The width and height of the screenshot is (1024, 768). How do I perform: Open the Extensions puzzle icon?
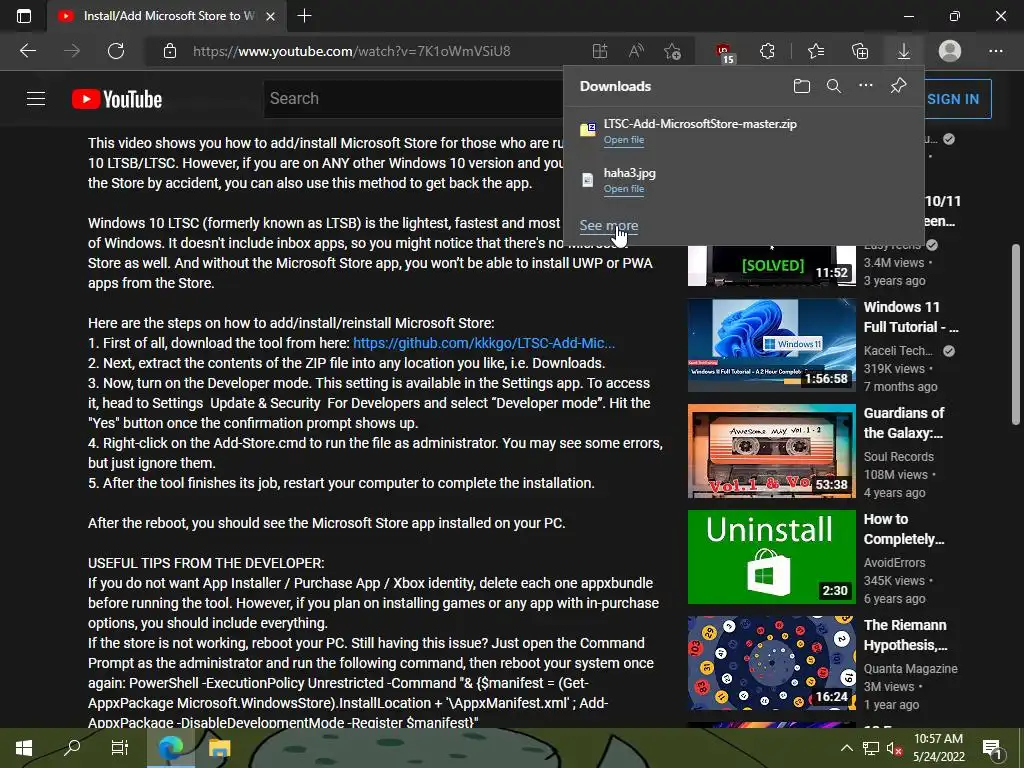click(x=767, y=51)
